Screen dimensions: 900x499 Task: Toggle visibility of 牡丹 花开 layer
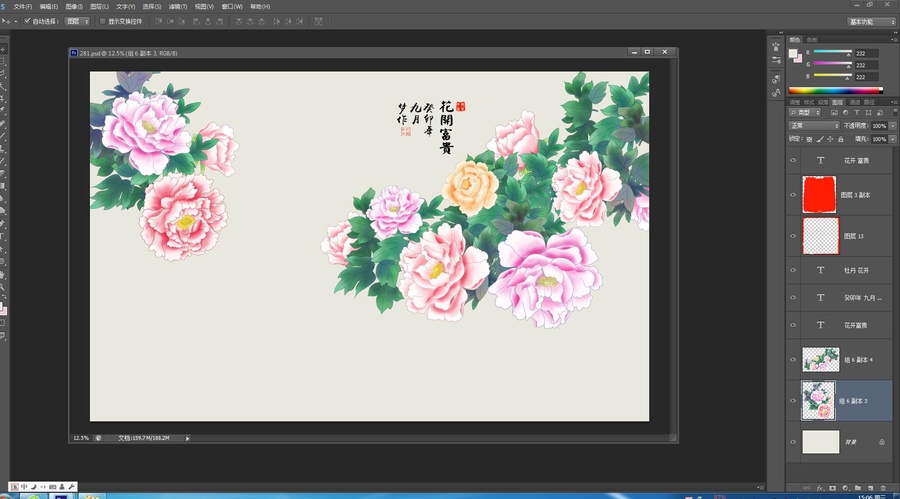(x=793, y=270)
